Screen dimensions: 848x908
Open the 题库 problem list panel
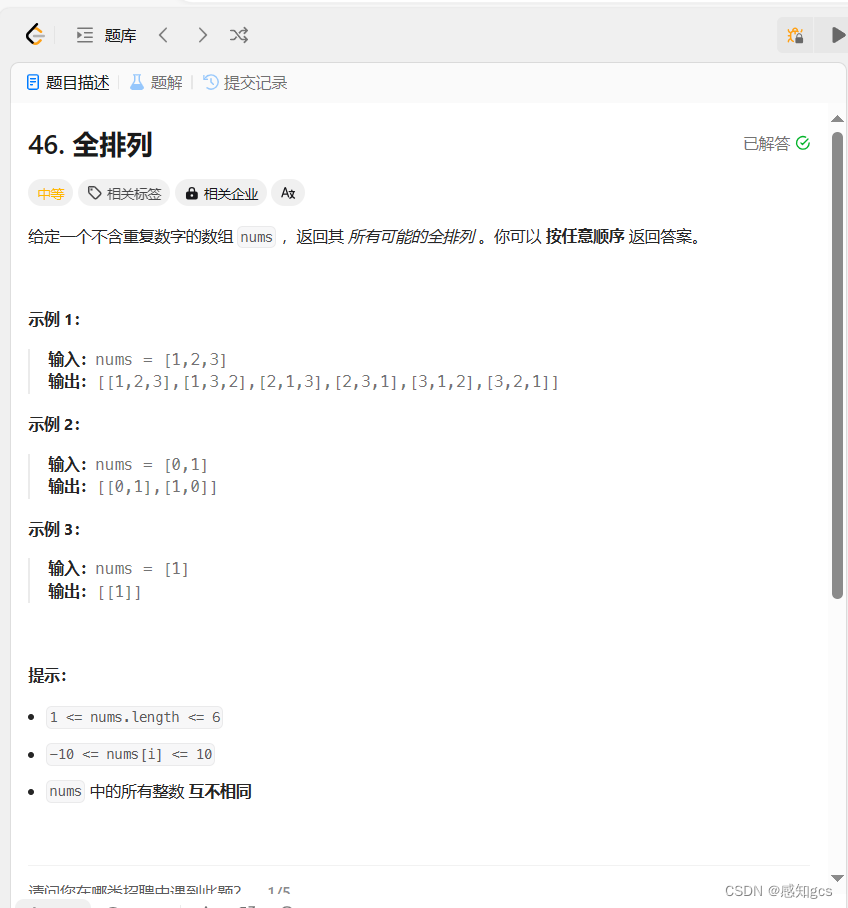coord(107,35)
